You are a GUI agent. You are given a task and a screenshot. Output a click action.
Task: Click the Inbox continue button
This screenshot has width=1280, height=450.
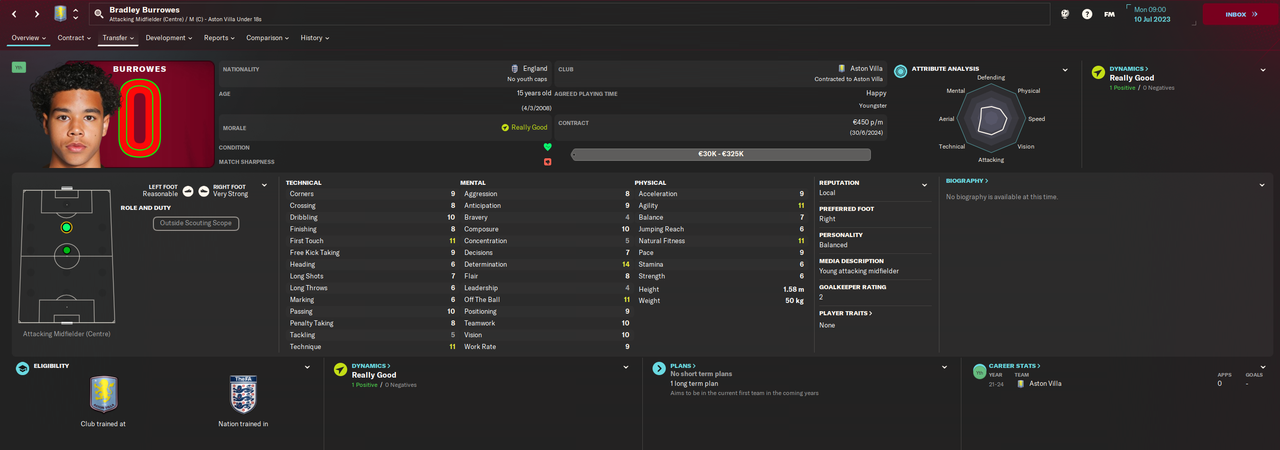1241,14
